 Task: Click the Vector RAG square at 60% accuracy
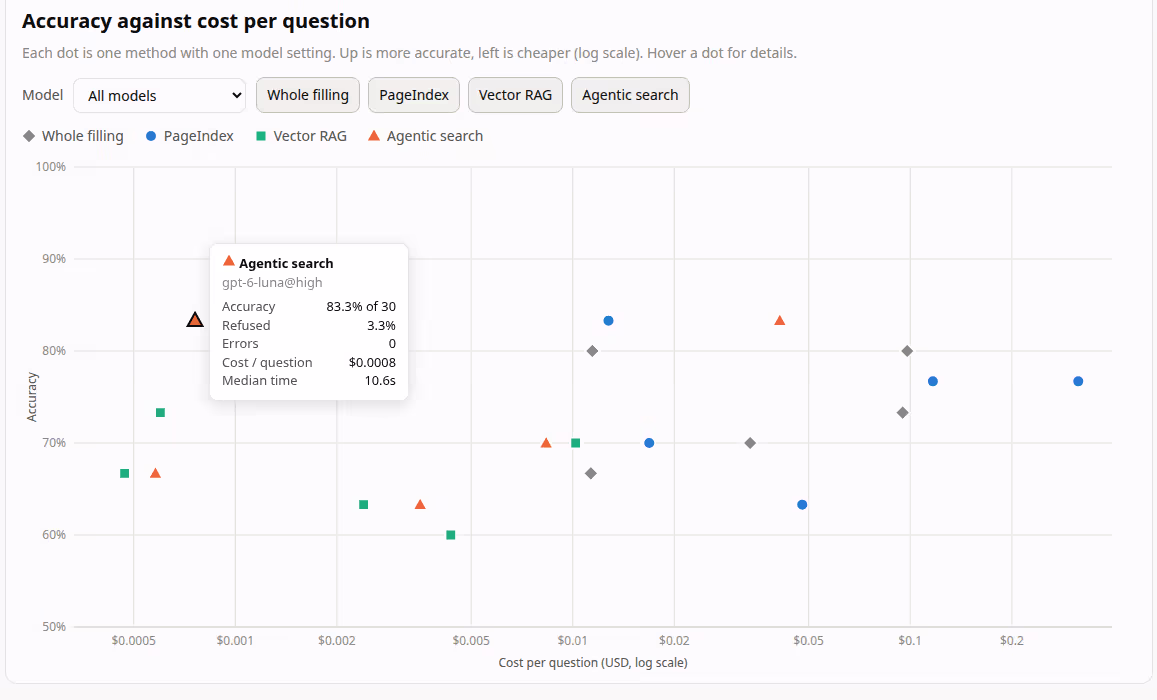coord(451,535)
